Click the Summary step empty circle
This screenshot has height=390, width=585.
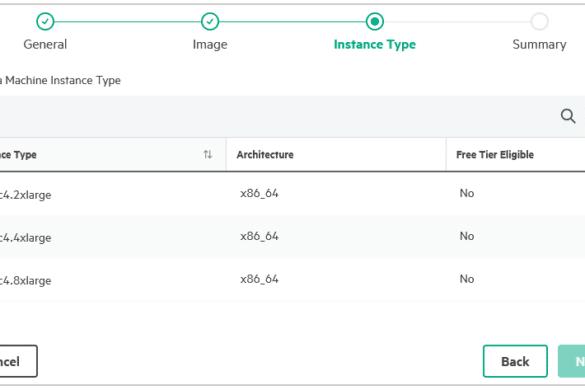539,22
